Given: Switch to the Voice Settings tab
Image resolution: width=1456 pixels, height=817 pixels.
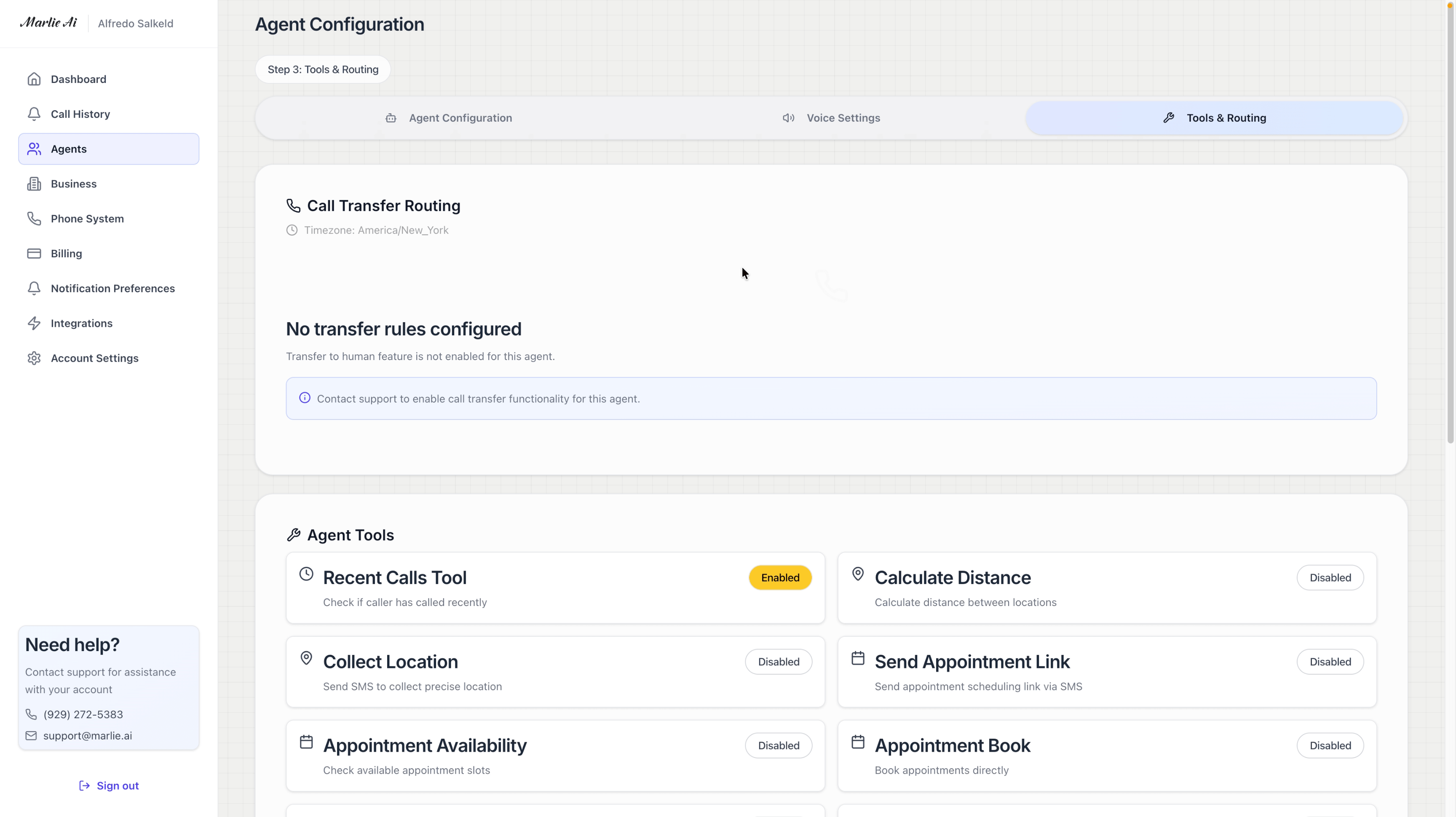Looking at the screenshot, I should (832, 118).
